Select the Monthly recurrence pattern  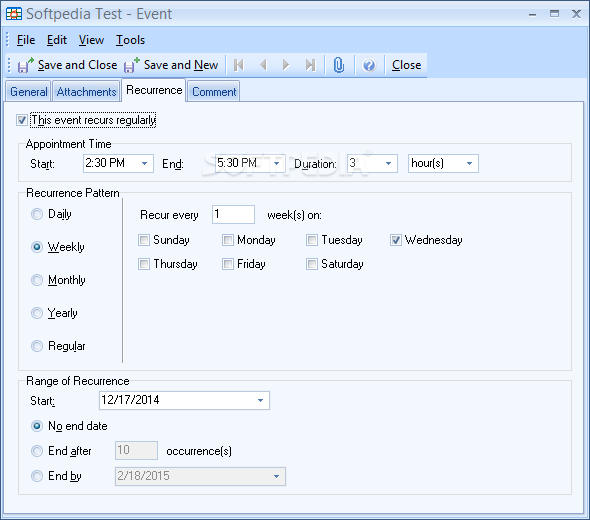click(x=37, y=280)
